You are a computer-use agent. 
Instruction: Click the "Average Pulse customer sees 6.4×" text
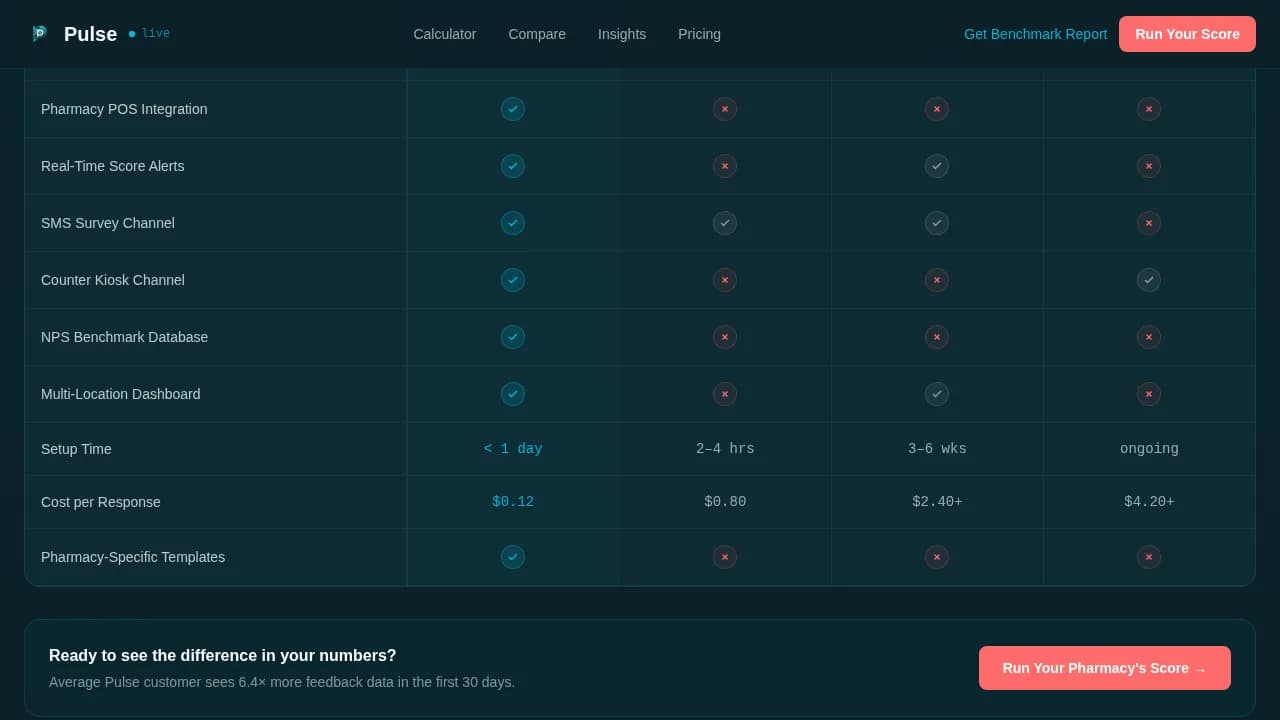pyautogui.click(x=282, y=682)
